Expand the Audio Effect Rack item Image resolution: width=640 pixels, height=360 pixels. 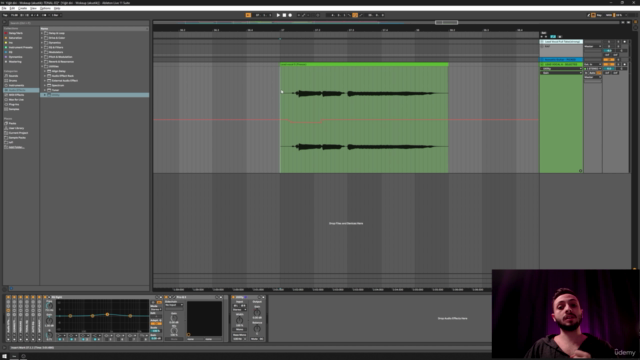(45, 76)
